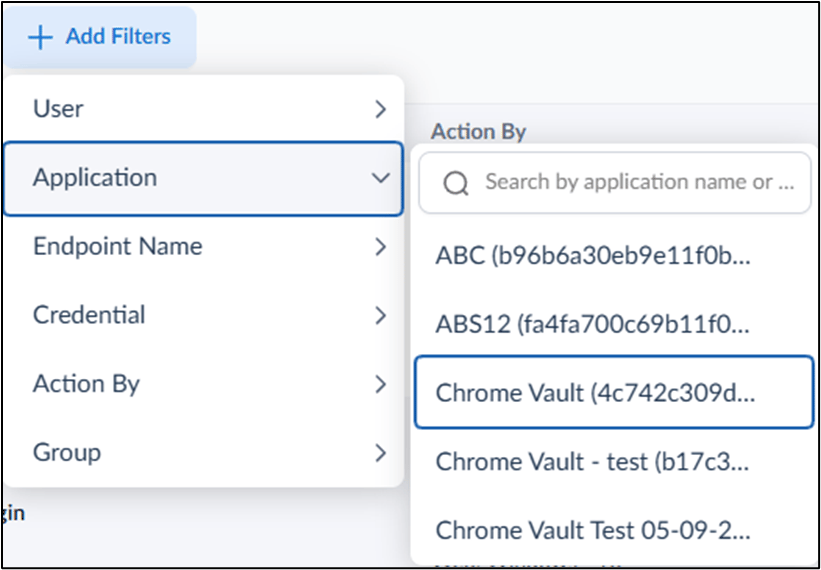Choose Group filter option
Viewport: 821px width, 570px height.
[204, 453]
